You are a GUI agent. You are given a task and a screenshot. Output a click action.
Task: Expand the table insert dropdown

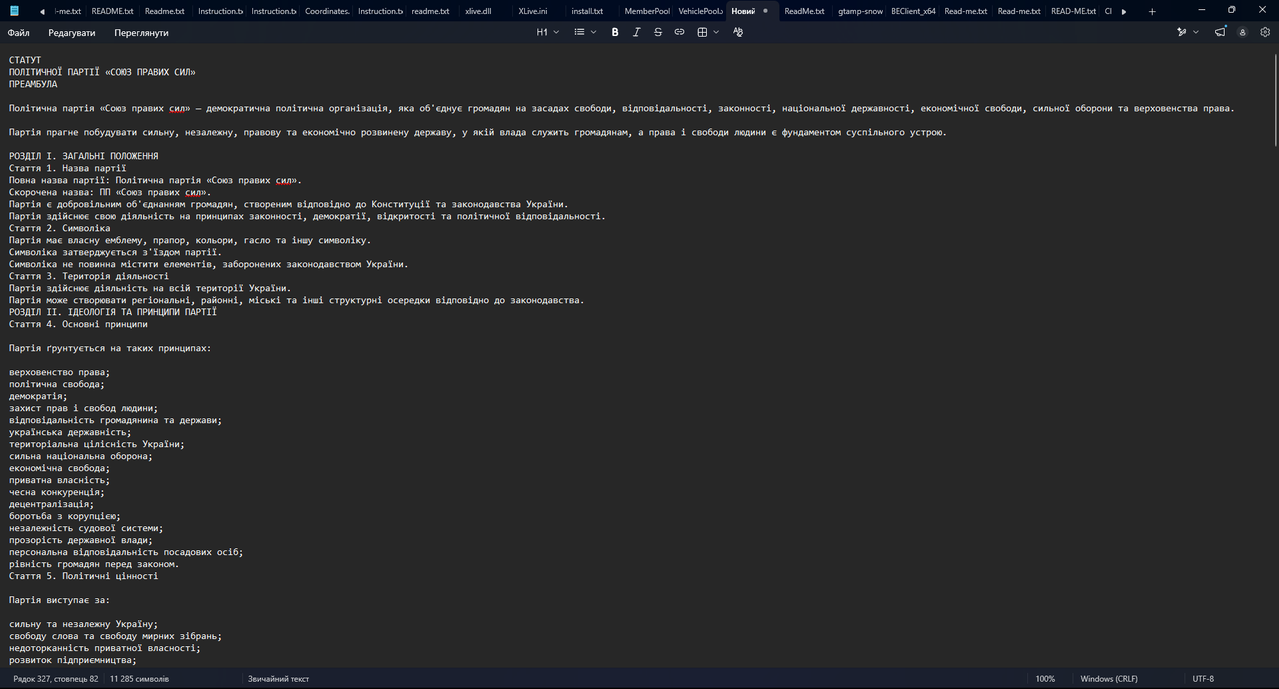[x=708, y=32]
